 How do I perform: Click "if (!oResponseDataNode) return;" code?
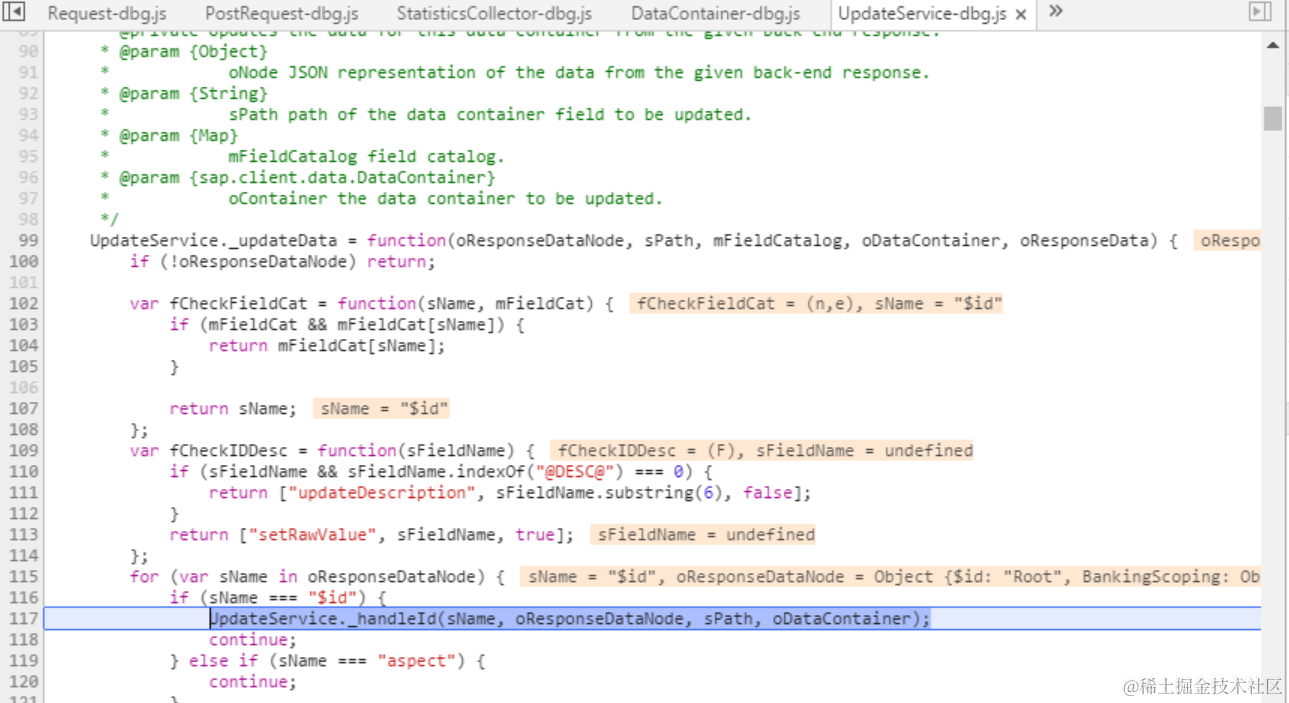pos(283,261)
